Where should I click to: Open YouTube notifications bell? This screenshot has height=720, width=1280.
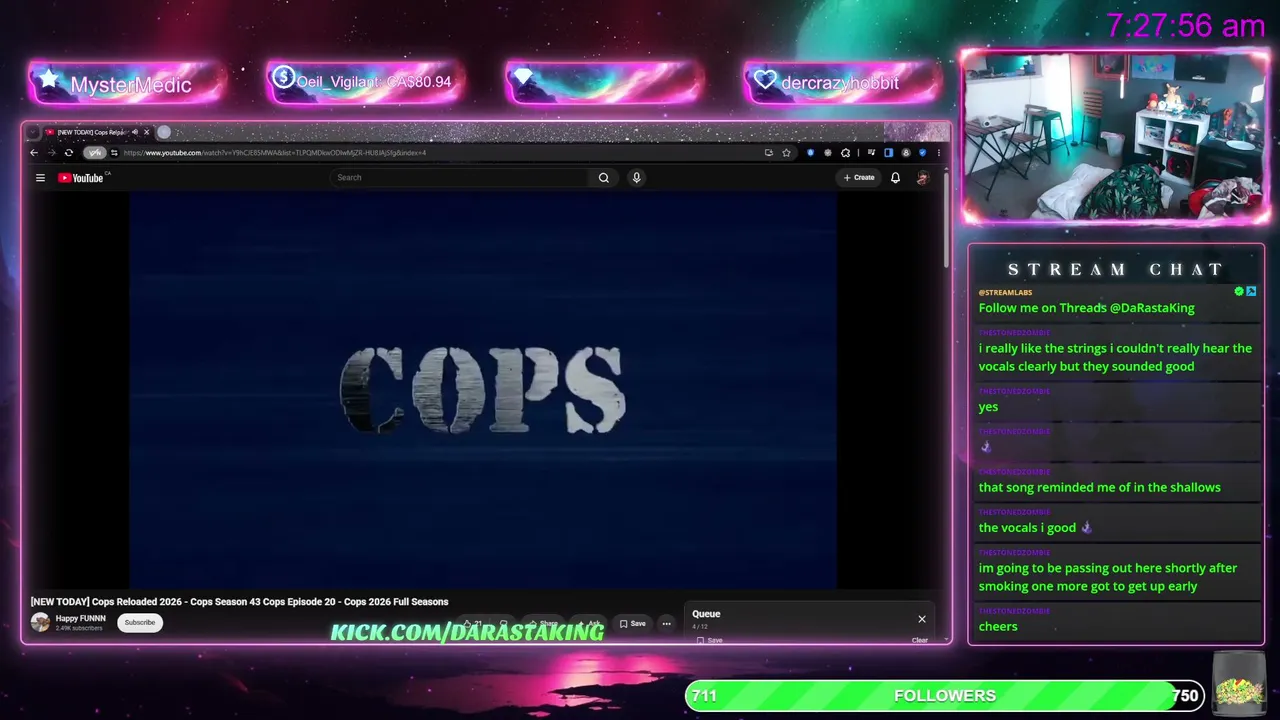coord(895,178)
